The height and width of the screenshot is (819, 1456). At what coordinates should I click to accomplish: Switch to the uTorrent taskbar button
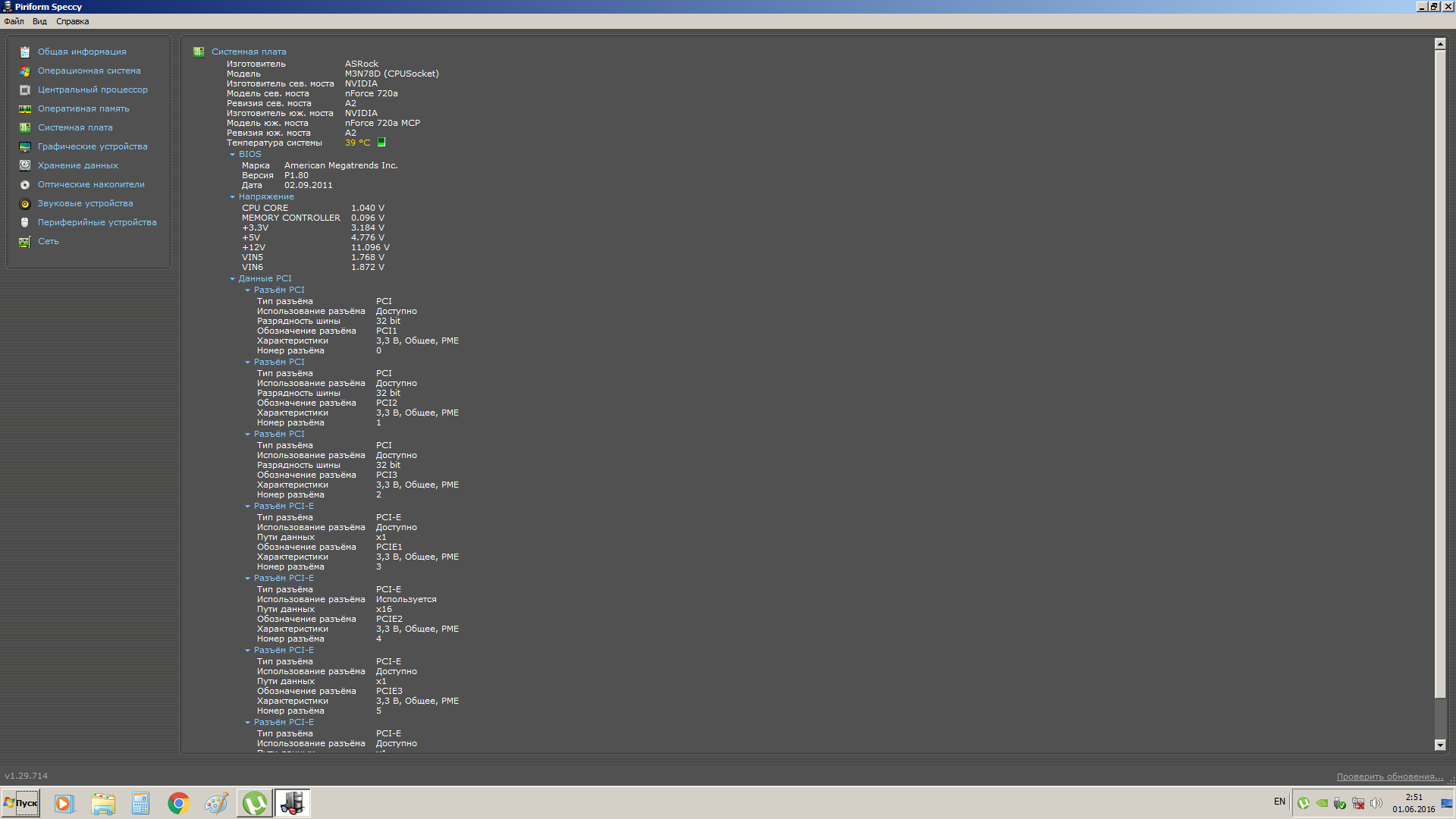pos(255,803)
